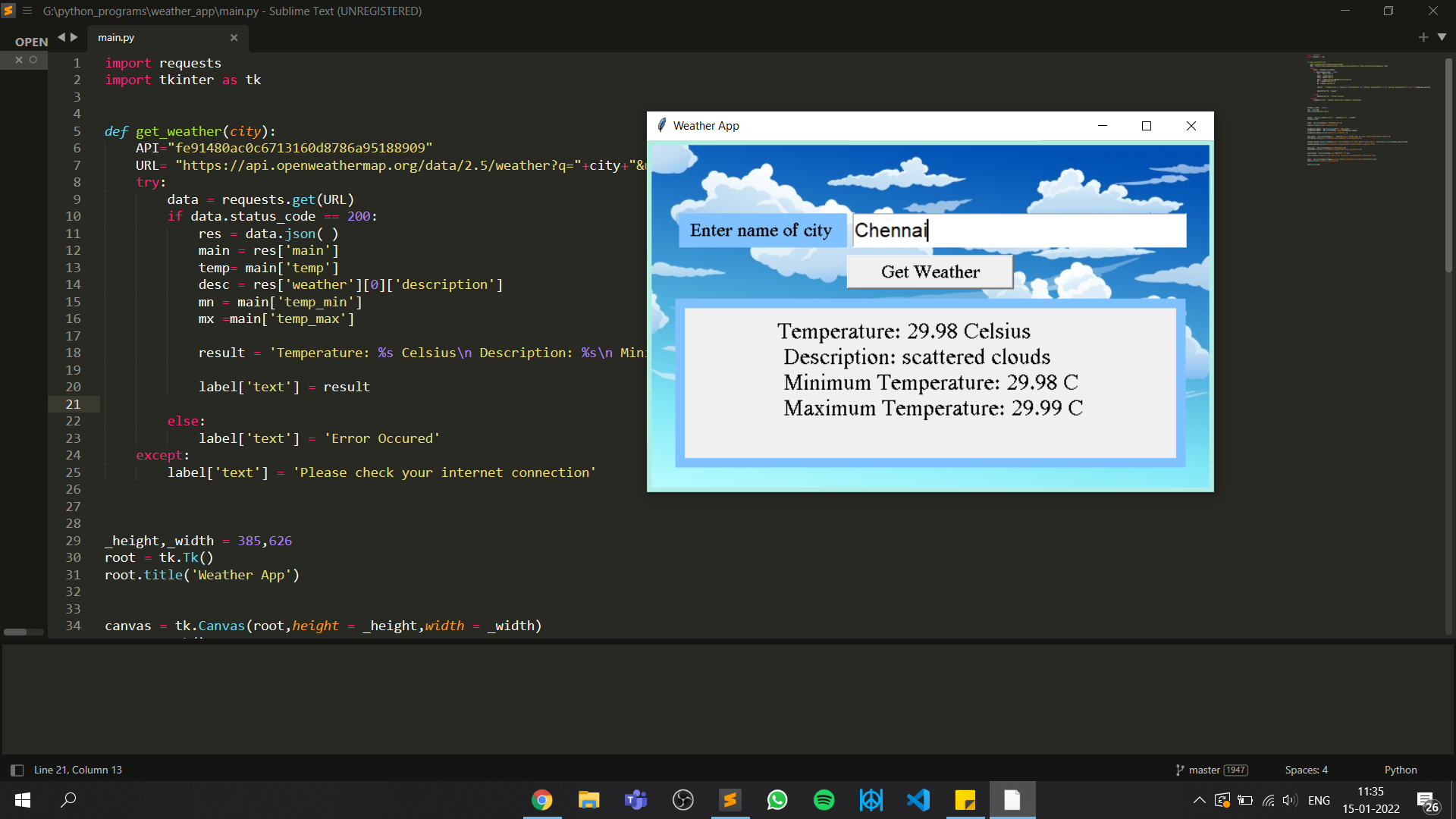The image size is (1456, 819).
Task: Click the new tab plus icon
Action: tap(1423, 37)
